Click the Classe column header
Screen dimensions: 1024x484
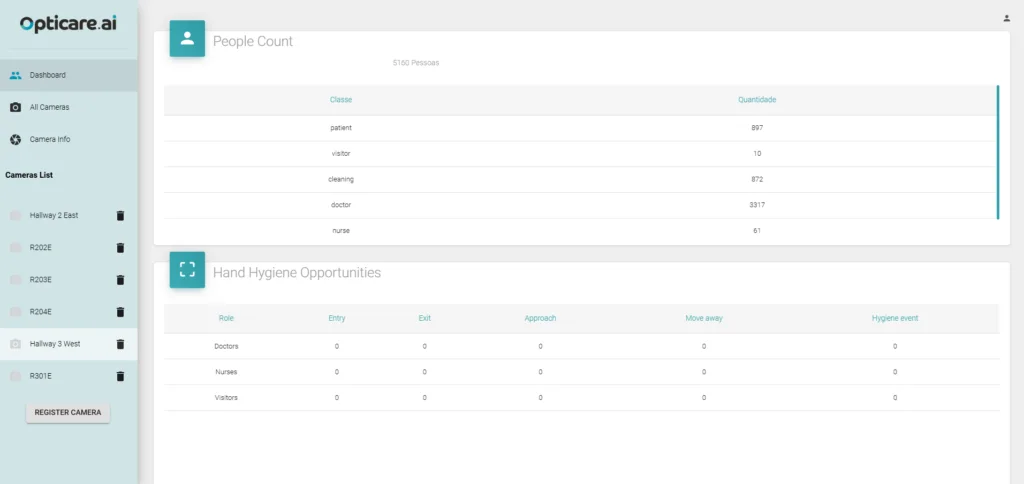(341, 100)
